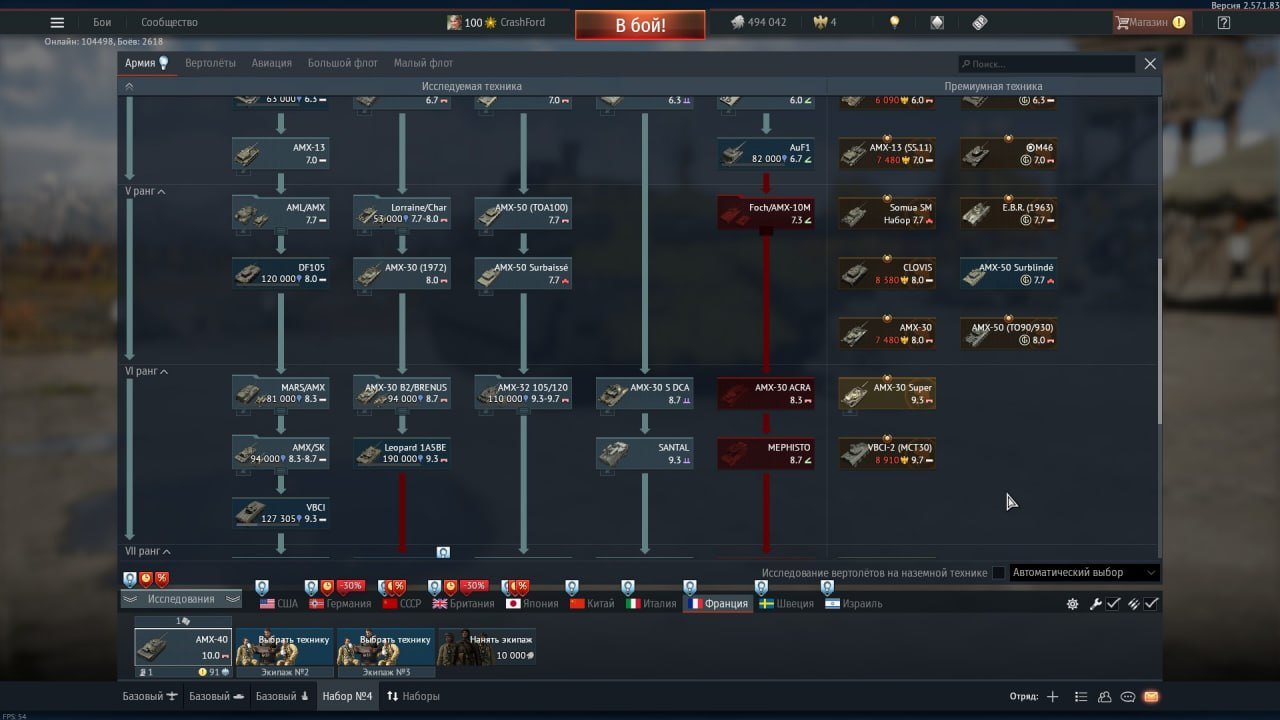Select the Германия nation
This screenshot has height=720, width=1280.
pyautogui.click(x=340, y=604)
